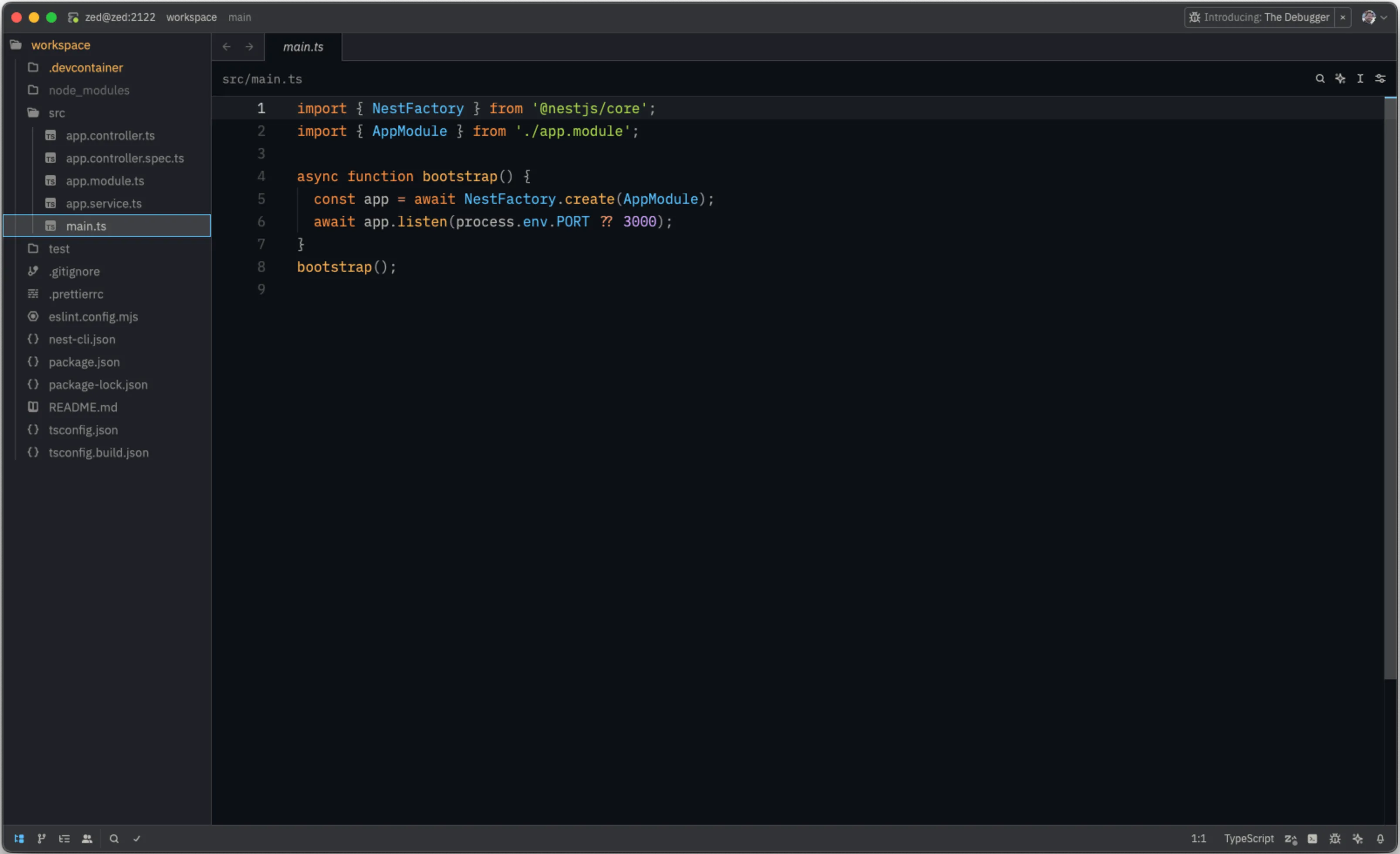Select the main.ts editor tab

(303, 47)
